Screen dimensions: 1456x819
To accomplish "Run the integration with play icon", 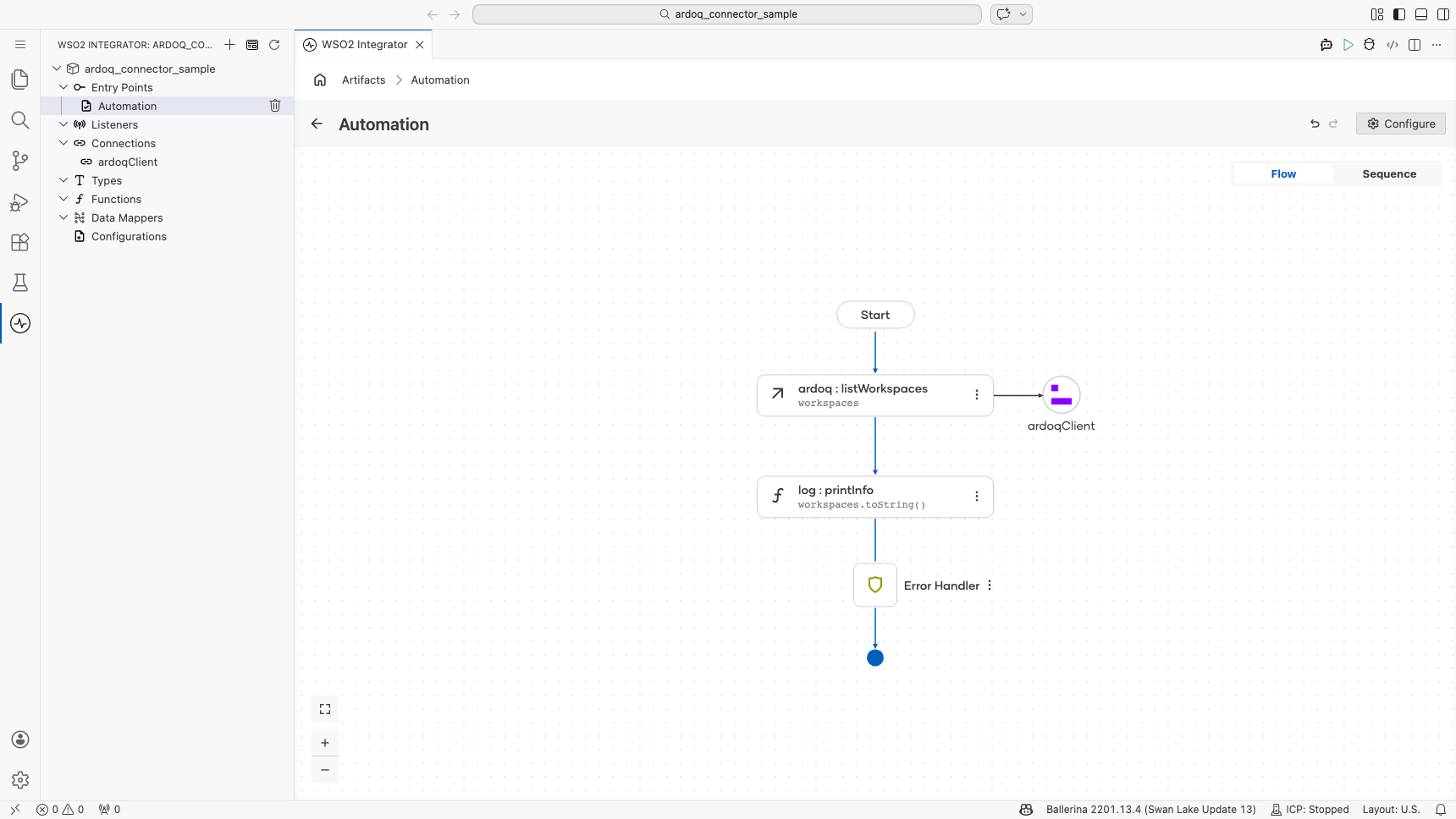I will (1348, 45).
